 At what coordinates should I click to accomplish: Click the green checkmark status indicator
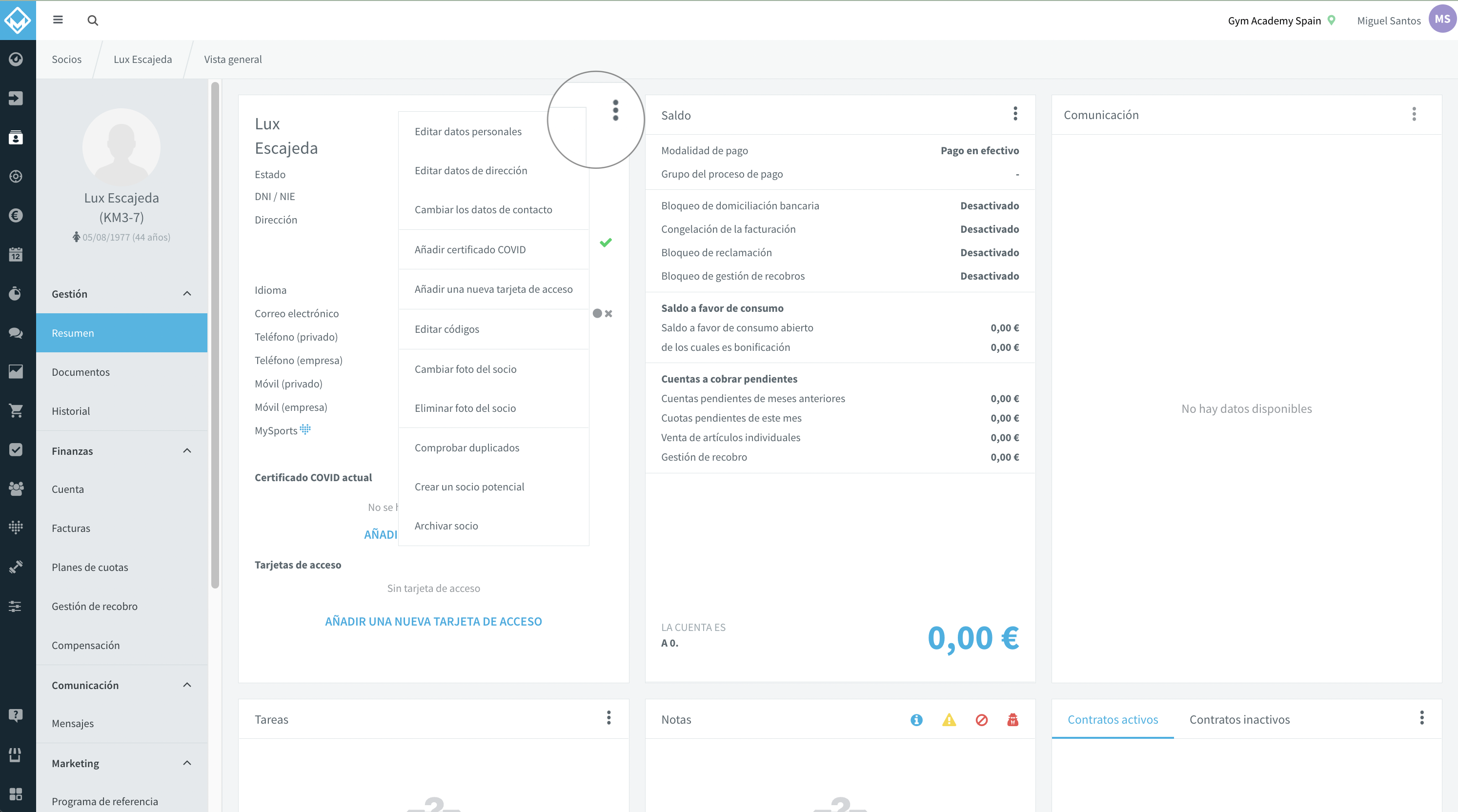click(606, 242)
